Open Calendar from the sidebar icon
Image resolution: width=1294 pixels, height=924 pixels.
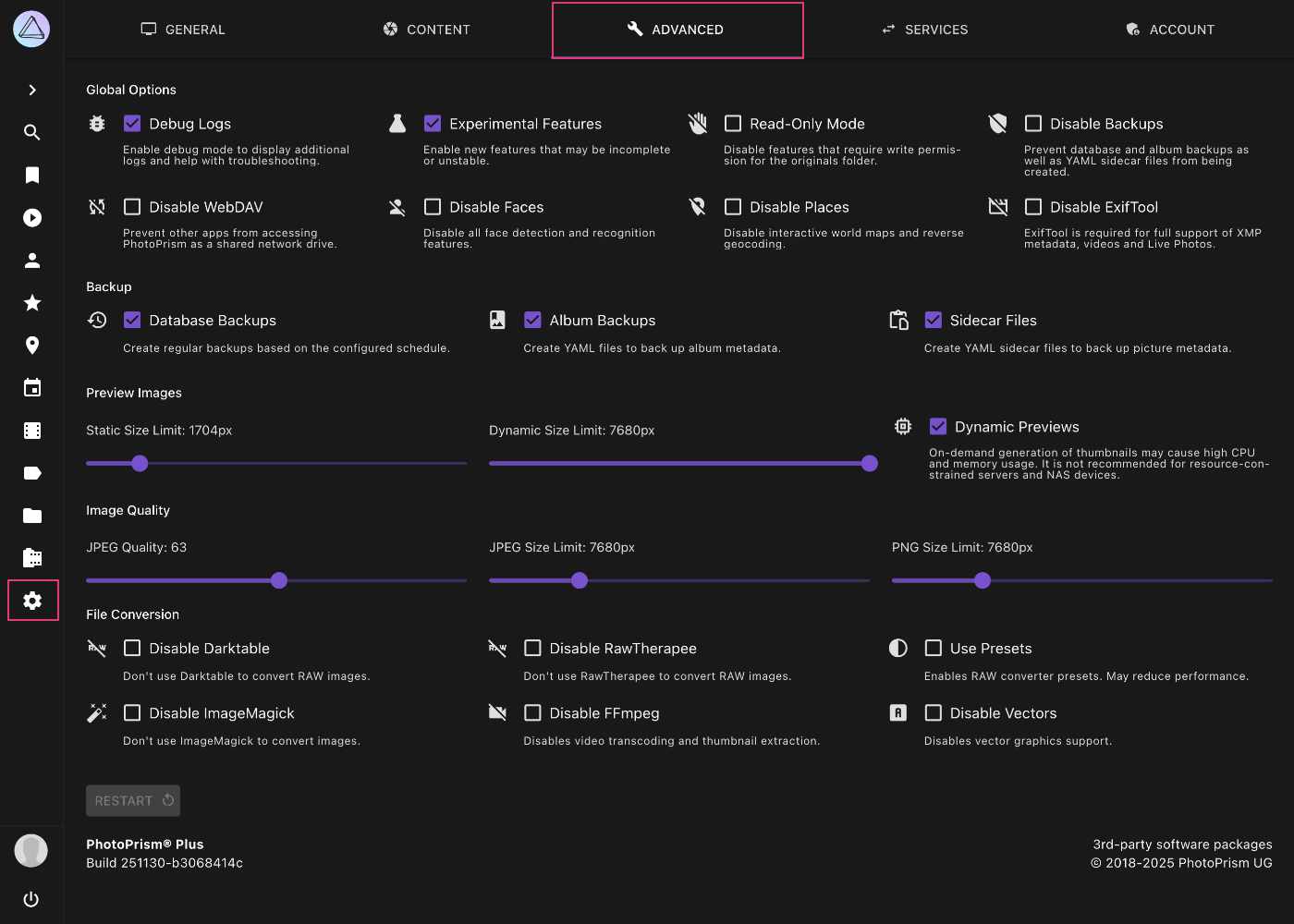click(x=32, y=388)
